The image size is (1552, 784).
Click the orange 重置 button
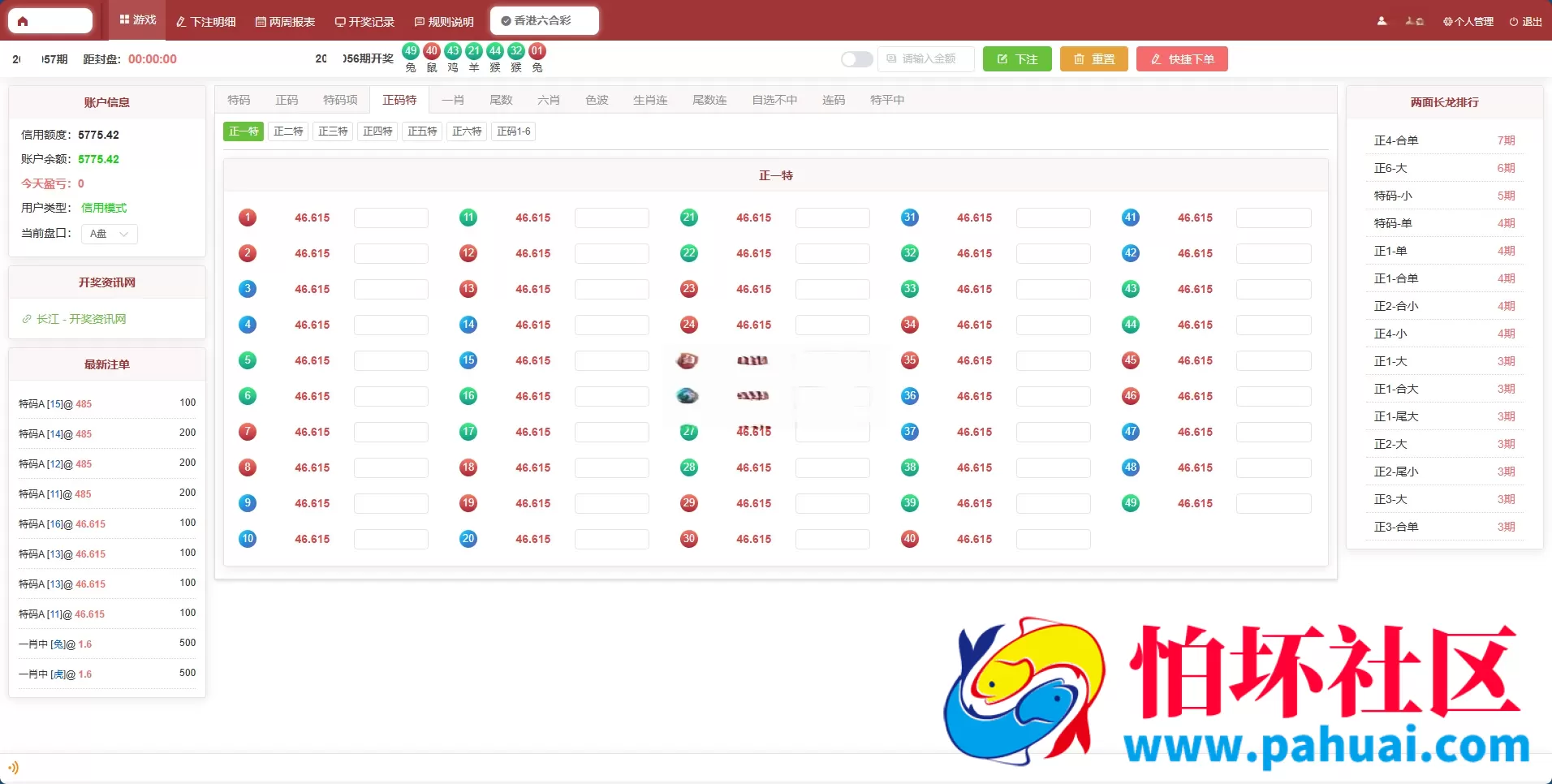[1094, 59]
